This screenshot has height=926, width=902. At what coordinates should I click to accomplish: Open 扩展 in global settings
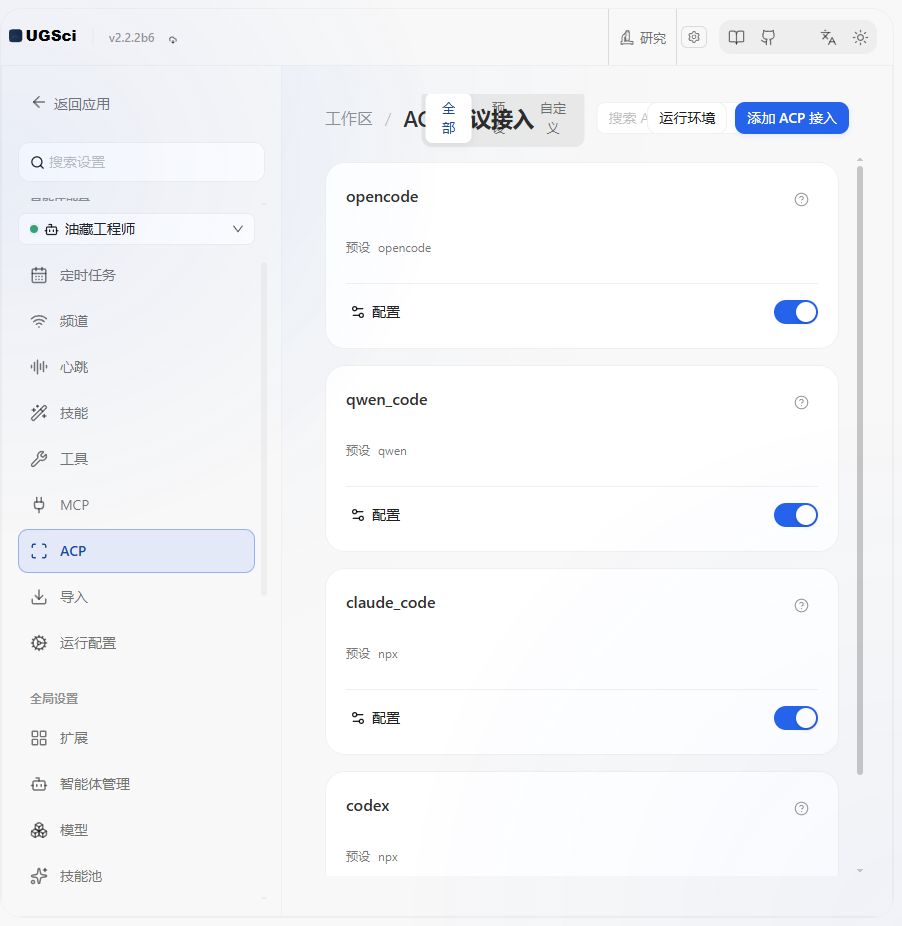136,738
